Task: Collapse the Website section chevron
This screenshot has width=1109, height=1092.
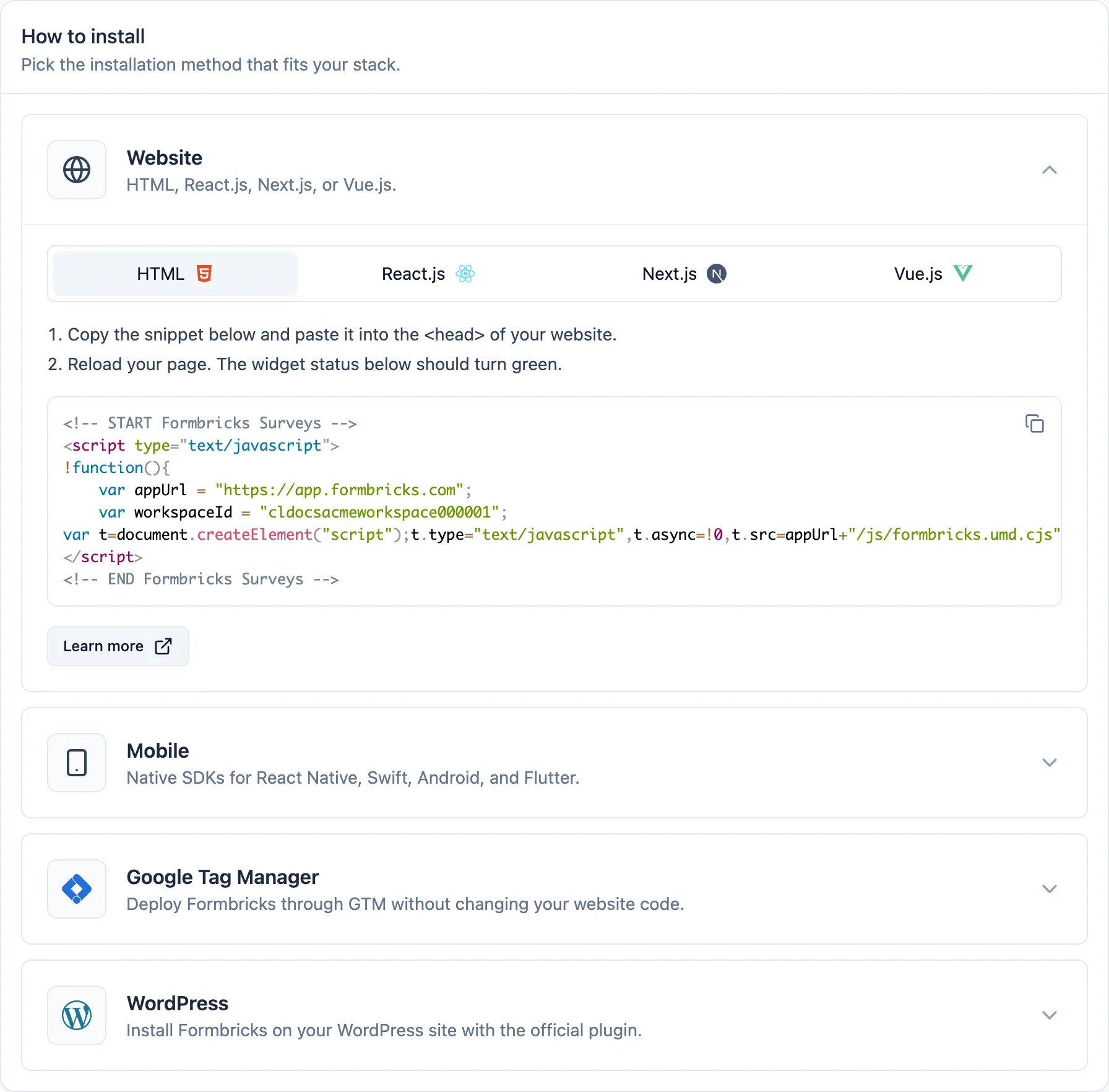Action: click(1050, 170)
